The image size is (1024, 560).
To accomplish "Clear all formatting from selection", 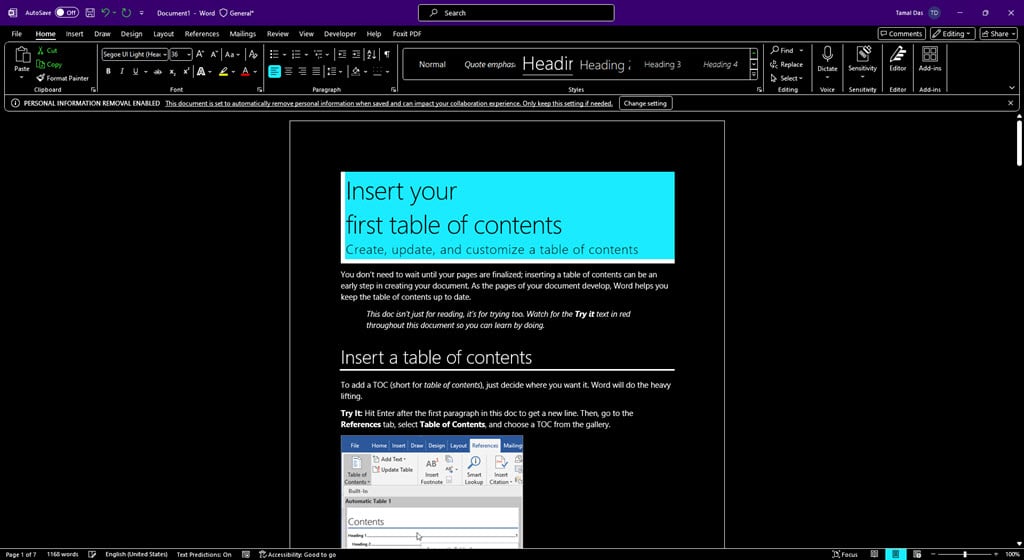I will pos(253,54).
